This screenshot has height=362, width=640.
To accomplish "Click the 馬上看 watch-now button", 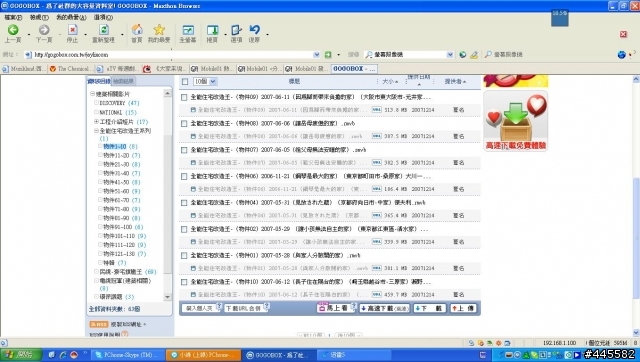I will coord(336,308).
